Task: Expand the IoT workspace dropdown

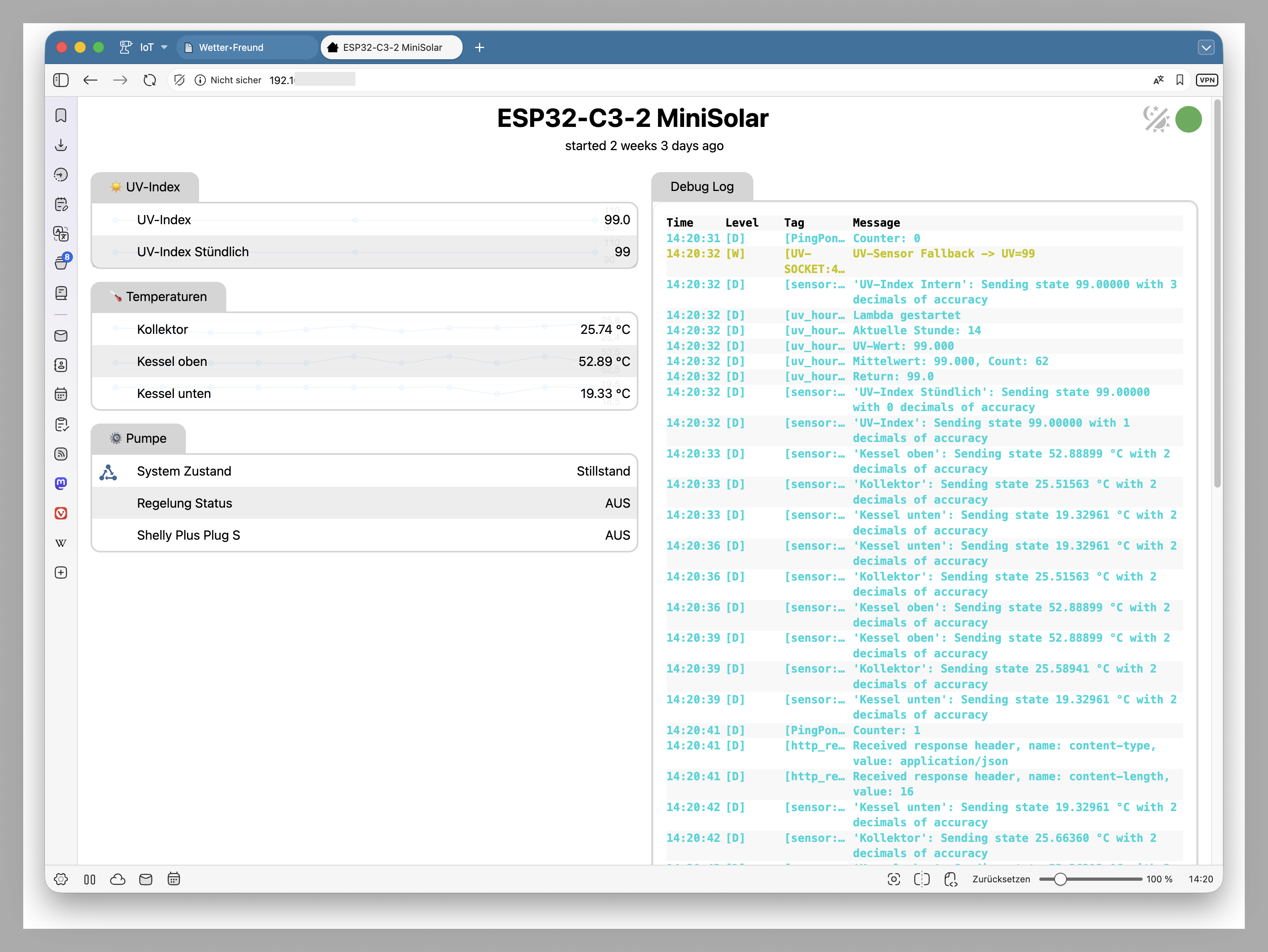Action: click(165, 48)
